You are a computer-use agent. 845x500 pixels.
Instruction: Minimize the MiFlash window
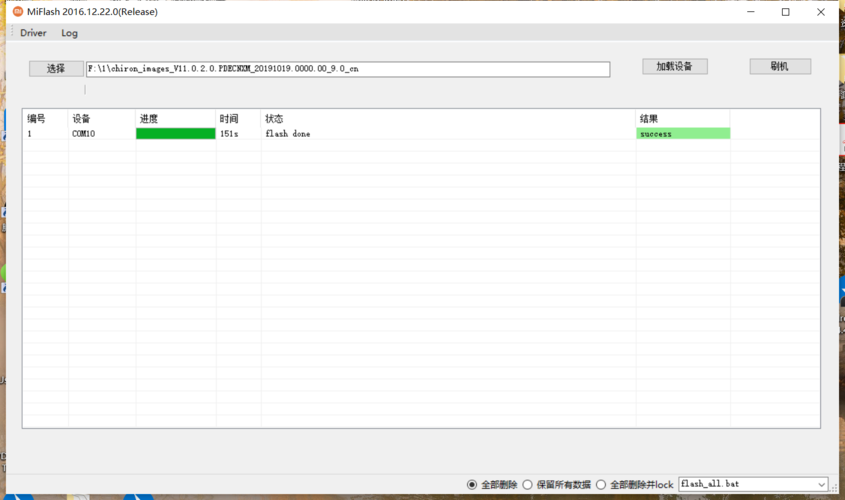pos(751,11)
